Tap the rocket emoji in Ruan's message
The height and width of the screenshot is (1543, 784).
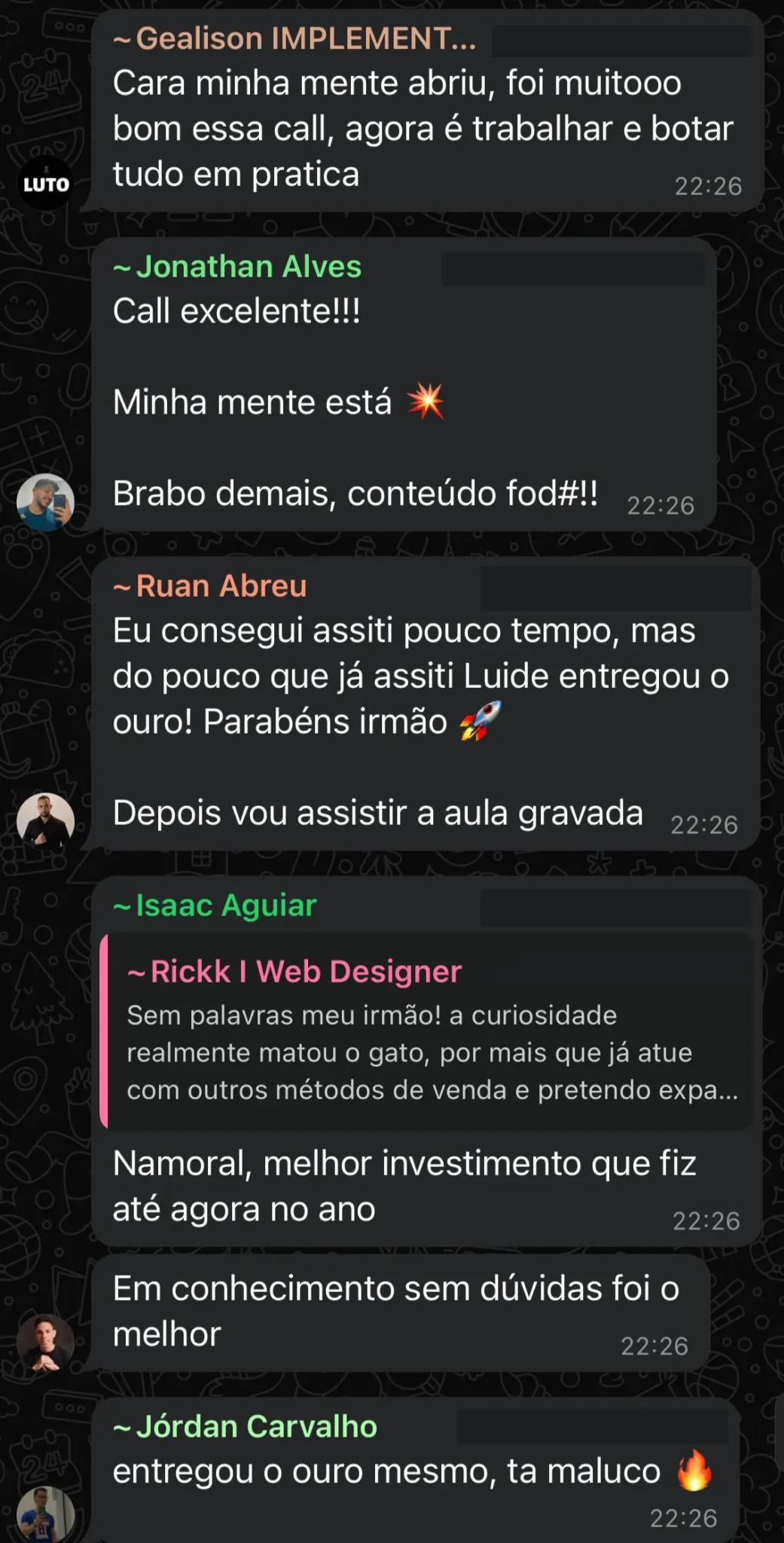(480, 721)
